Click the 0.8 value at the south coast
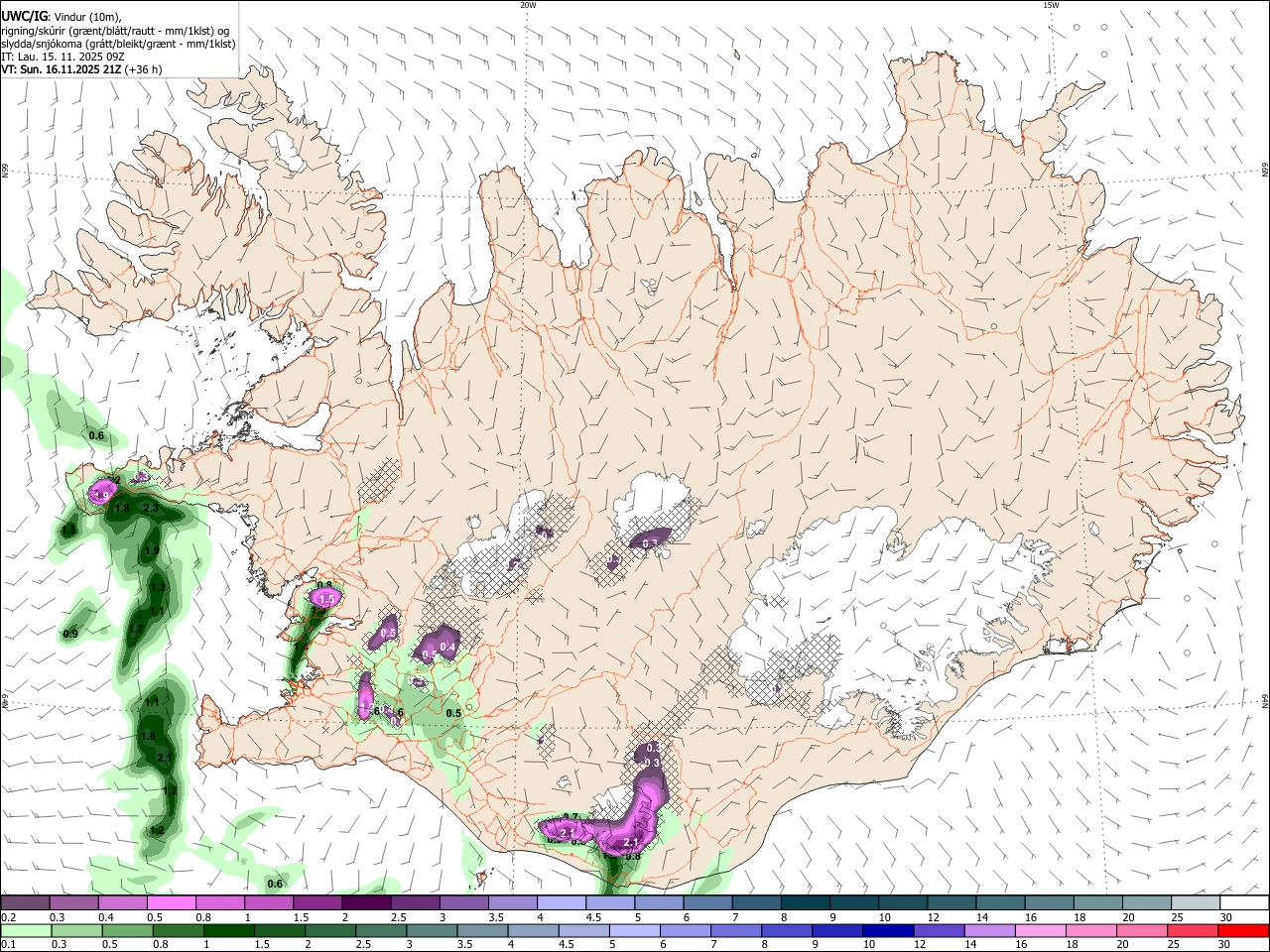The image size is (1270, 952). coord(633,855)
